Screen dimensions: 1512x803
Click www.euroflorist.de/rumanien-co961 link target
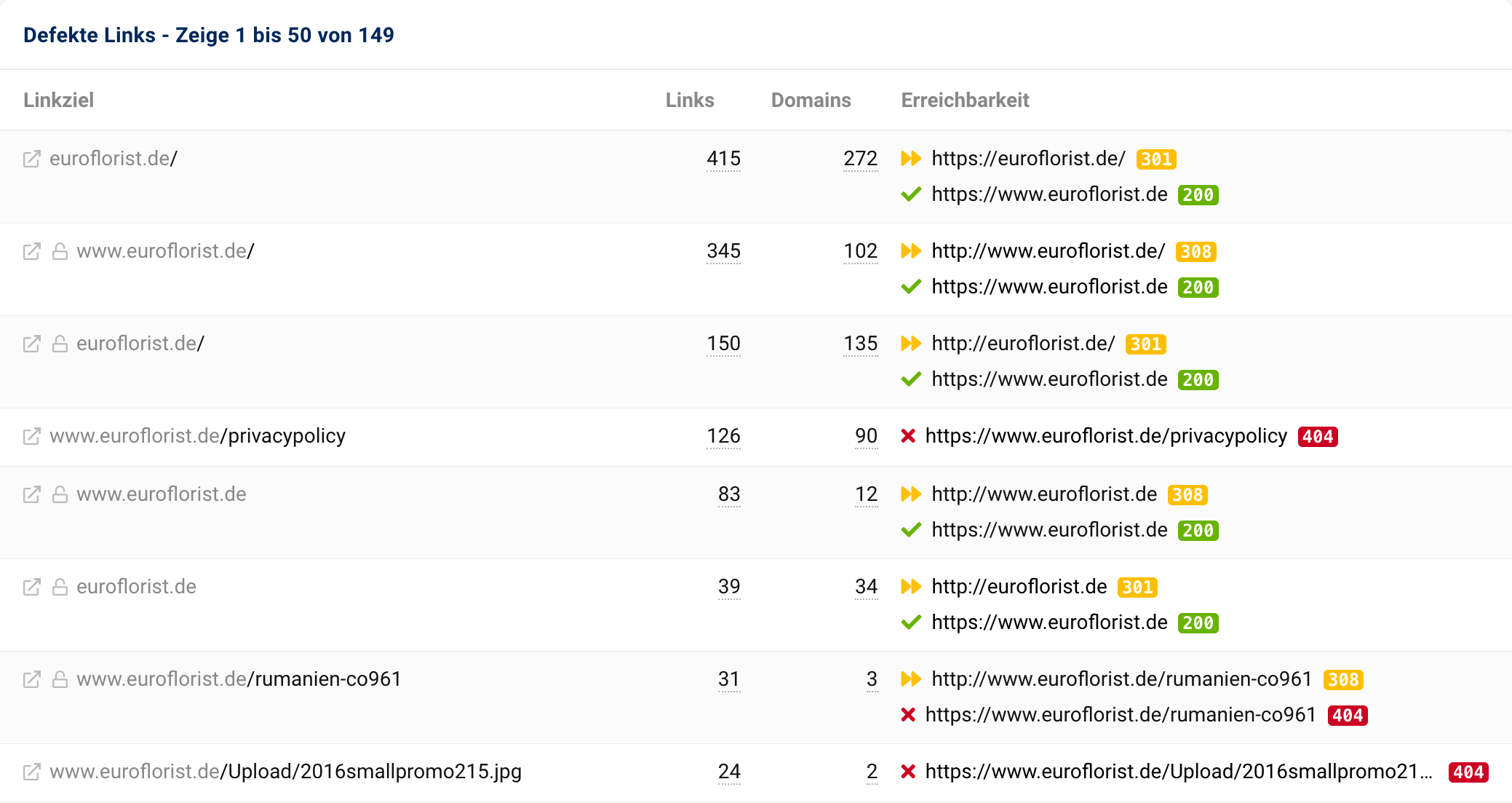[239, 679]
